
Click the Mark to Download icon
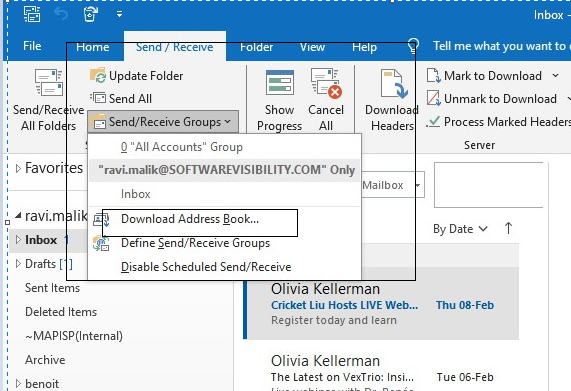coord(434,76)
